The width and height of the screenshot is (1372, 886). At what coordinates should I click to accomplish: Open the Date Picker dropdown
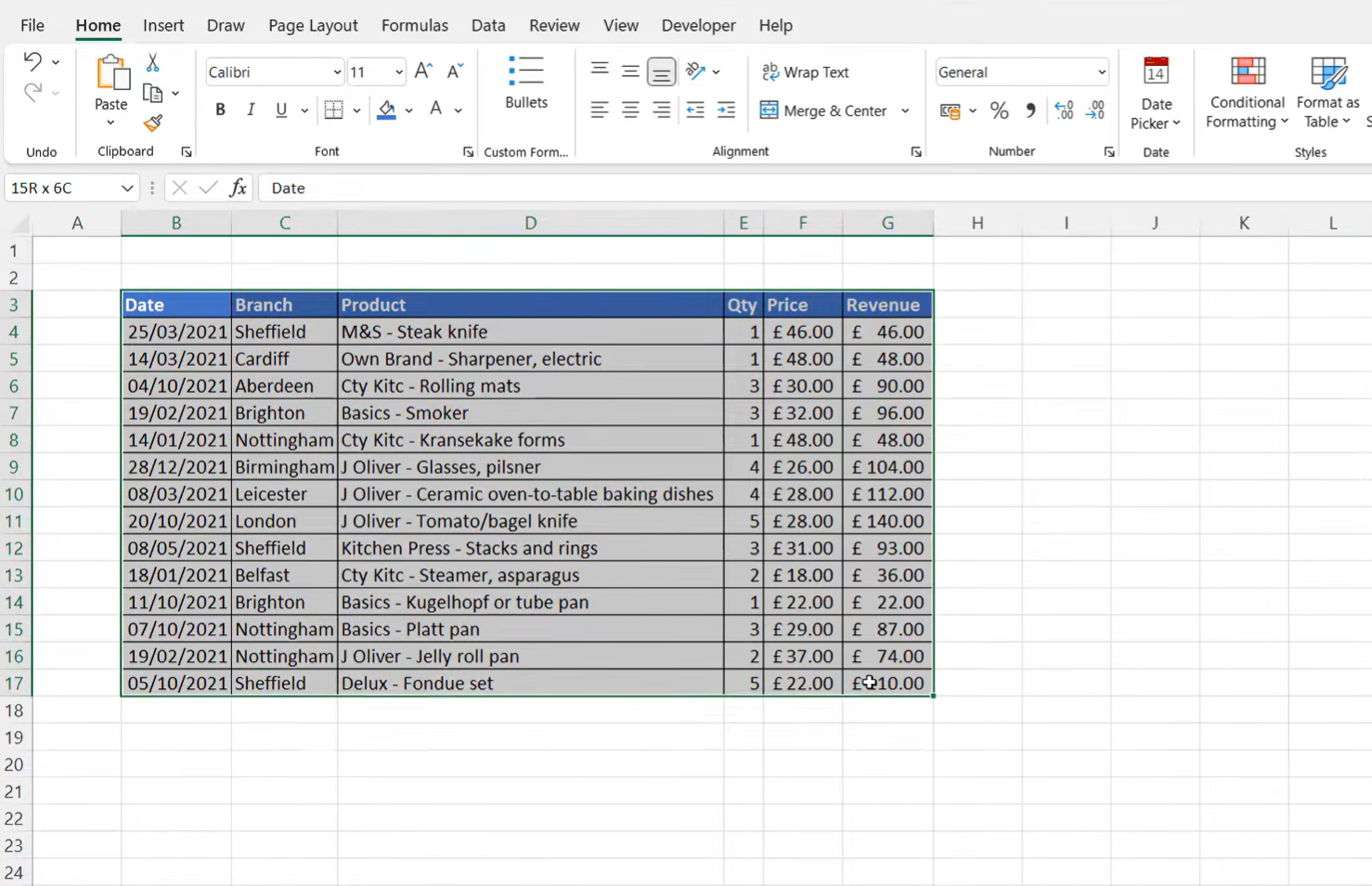[x=1156, y=93]
